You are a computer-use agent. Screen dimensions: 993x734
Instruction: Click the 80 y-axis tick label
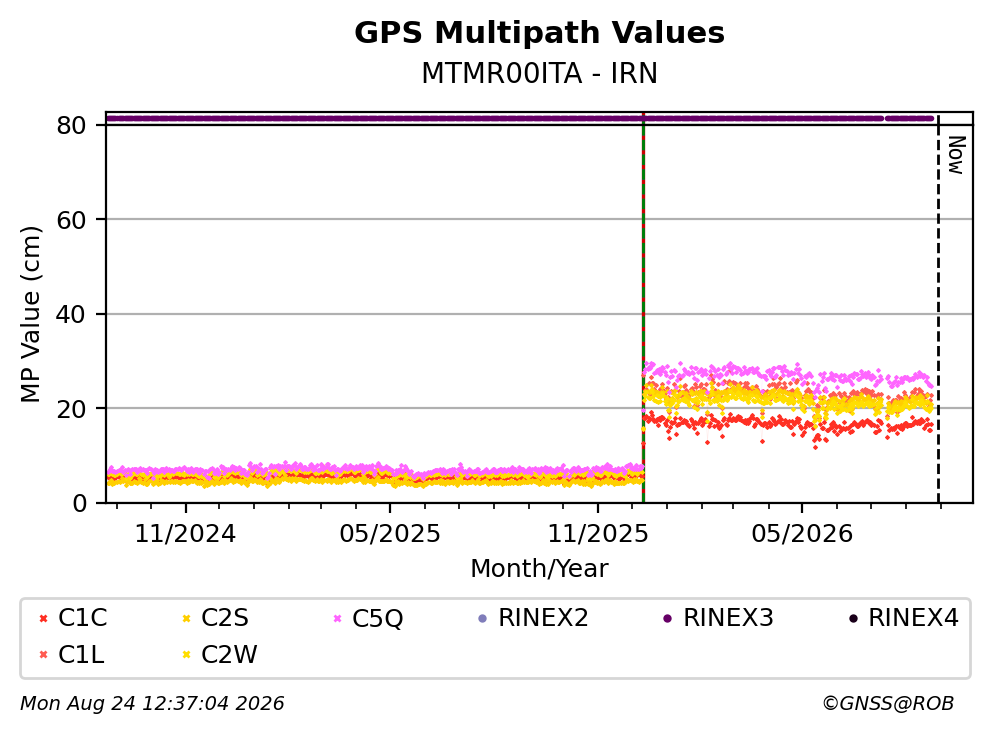point(71,125)
